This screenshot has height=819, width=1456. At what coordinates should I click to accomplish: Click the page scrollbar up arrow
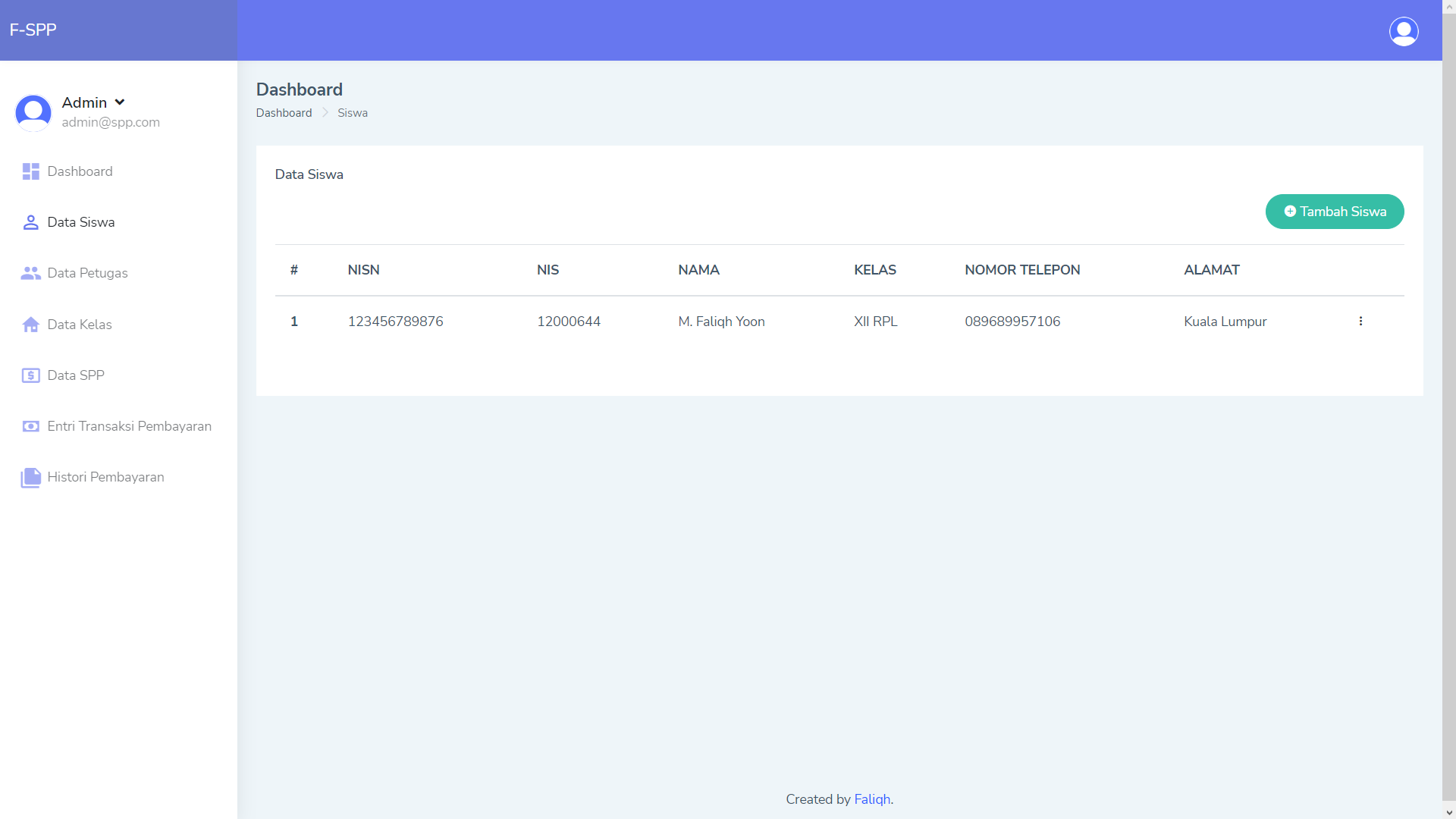click(1449, 7)
